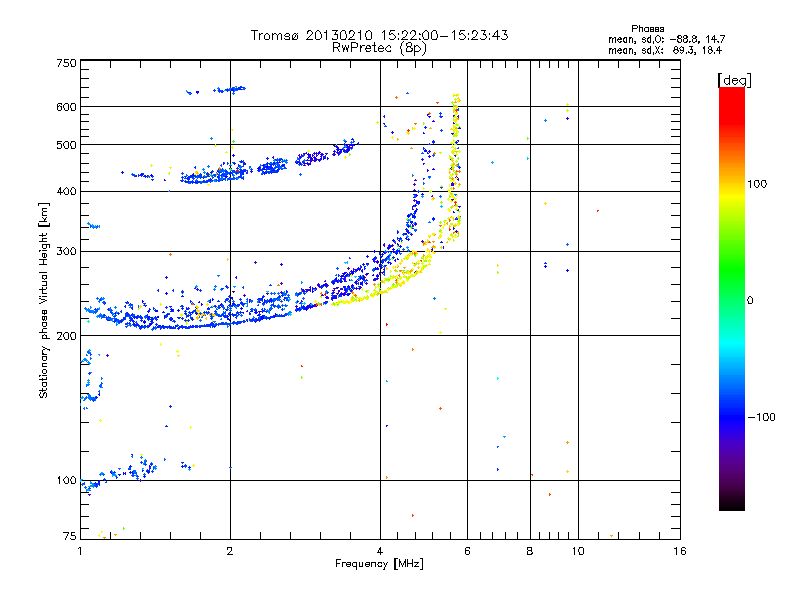Screen dimensions: 800x600
Task: Click the y-axis "750" tick label
Action: click(x=66, y=63)
